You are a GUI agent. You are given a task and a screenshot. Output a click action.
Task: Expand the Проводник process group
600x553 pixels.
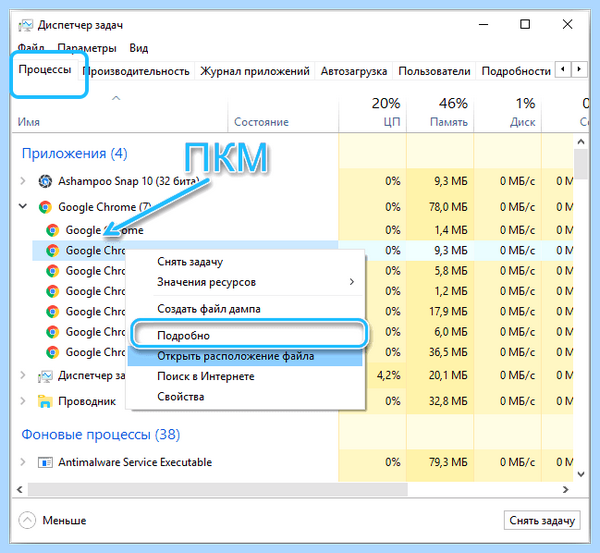tap(23, 401)
